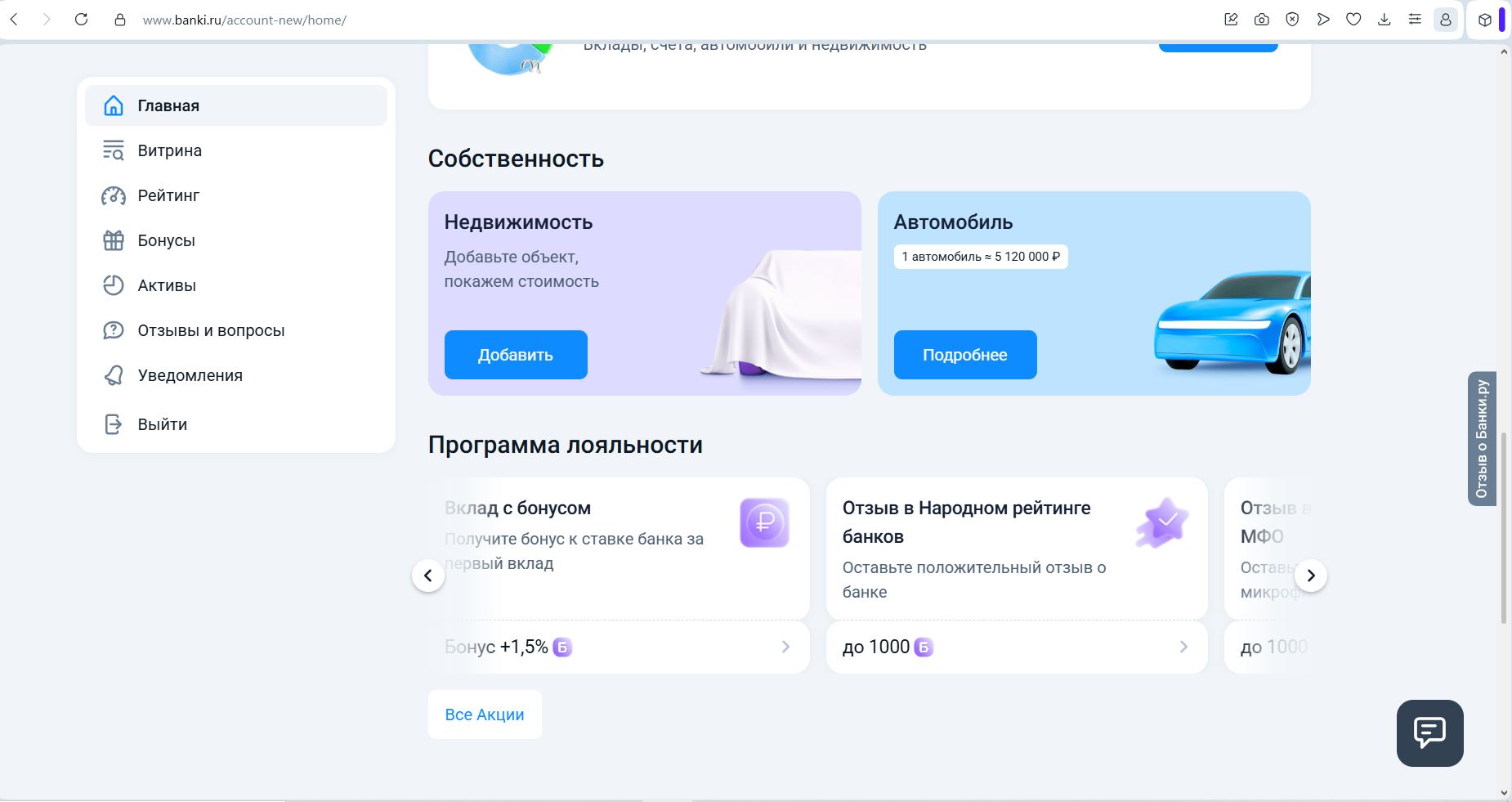This screenshot has width=1512, height=802.
Task: Log out via the 'Выйти' menu item
Action: click(162, 424)
